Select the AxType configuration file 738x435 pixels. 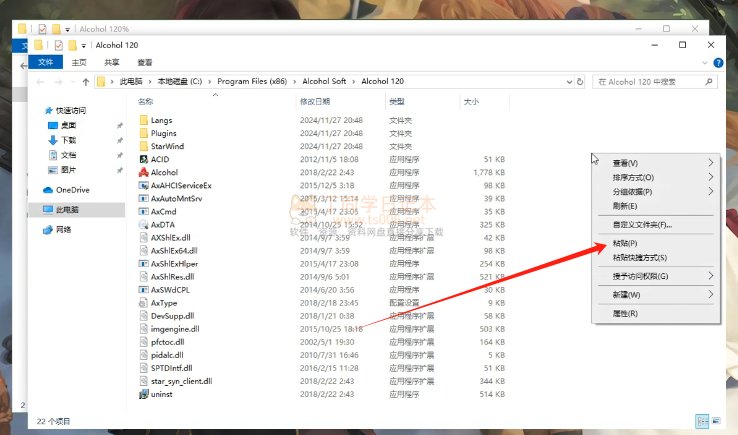coord(163,302)
